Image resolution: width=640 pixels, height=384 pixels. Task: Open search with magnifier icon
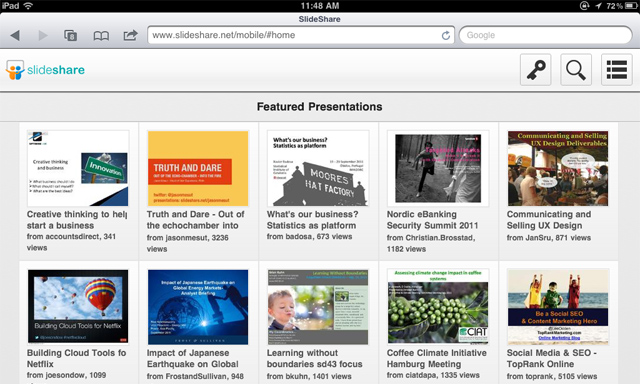576,70
